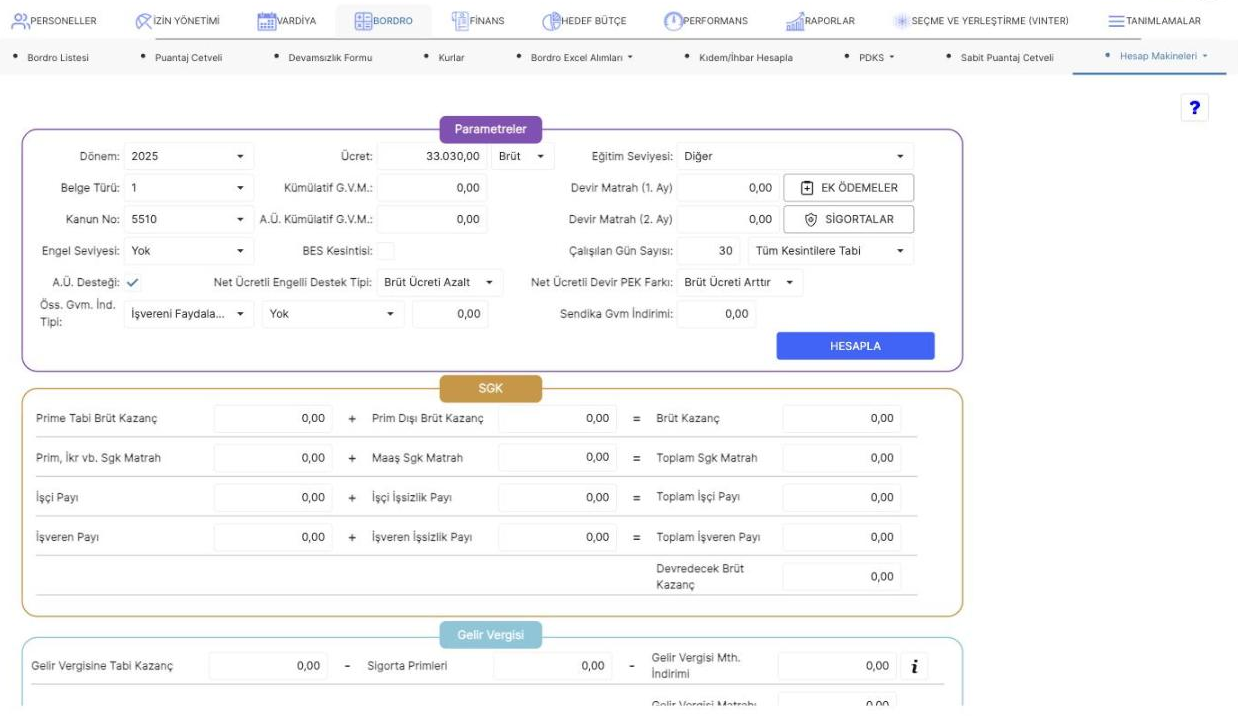Viewport: 1238px width, 716px height.
Task: Click the Sendika Gvm İndirimi field
Action: [717, 314]
